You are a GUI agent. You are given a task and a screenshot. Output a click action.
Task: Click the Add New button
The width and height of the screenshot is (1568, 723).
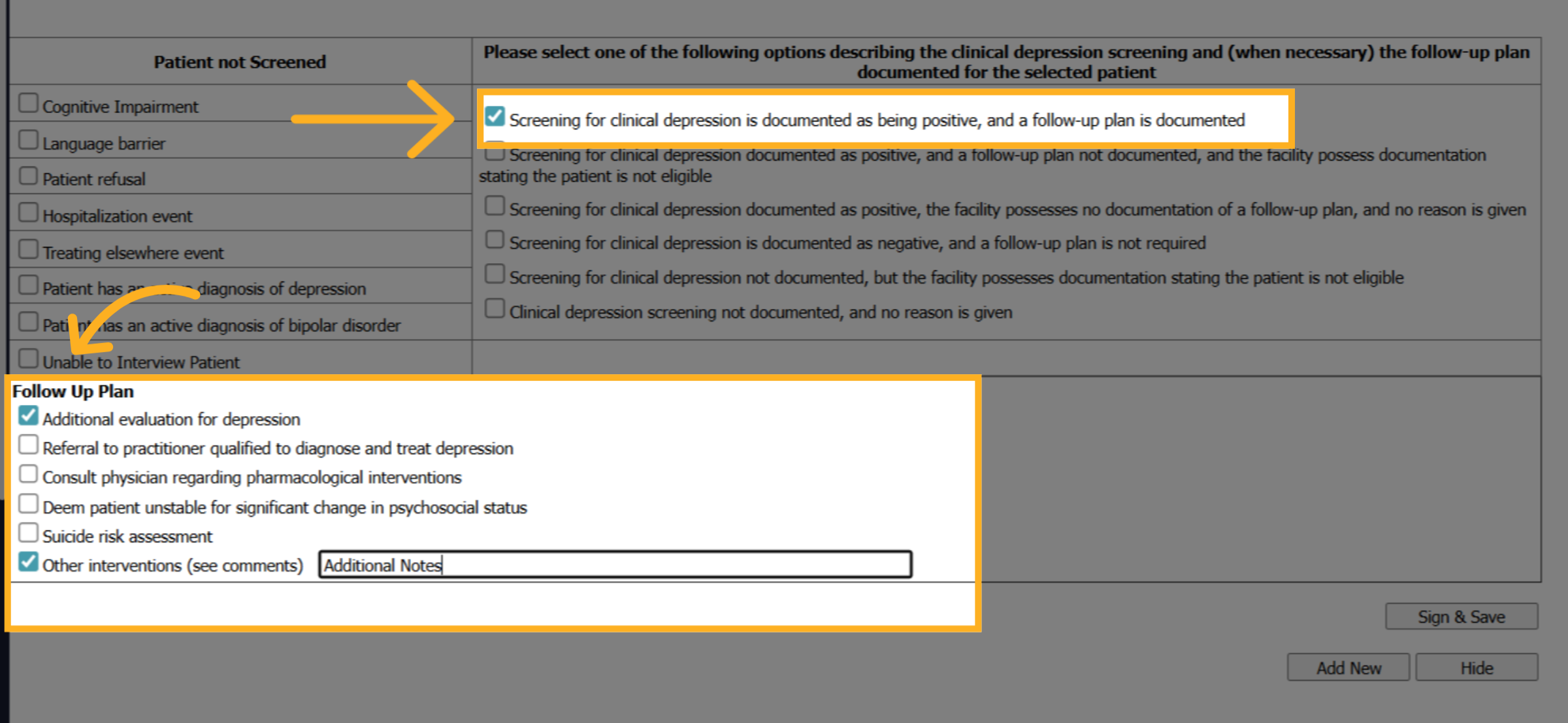click(x=1348, y=667)
